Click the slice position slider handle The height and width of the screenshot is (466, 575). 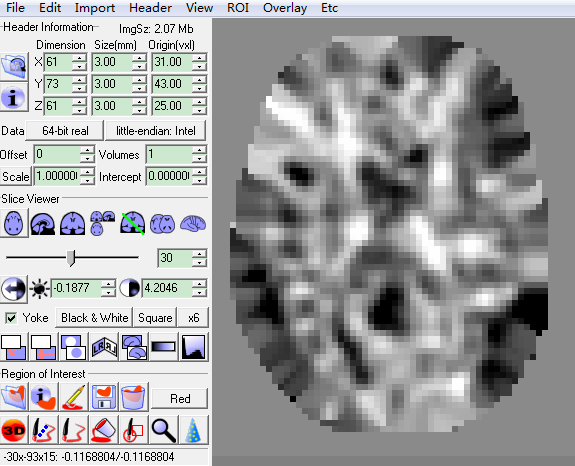(x=71, y=258)
